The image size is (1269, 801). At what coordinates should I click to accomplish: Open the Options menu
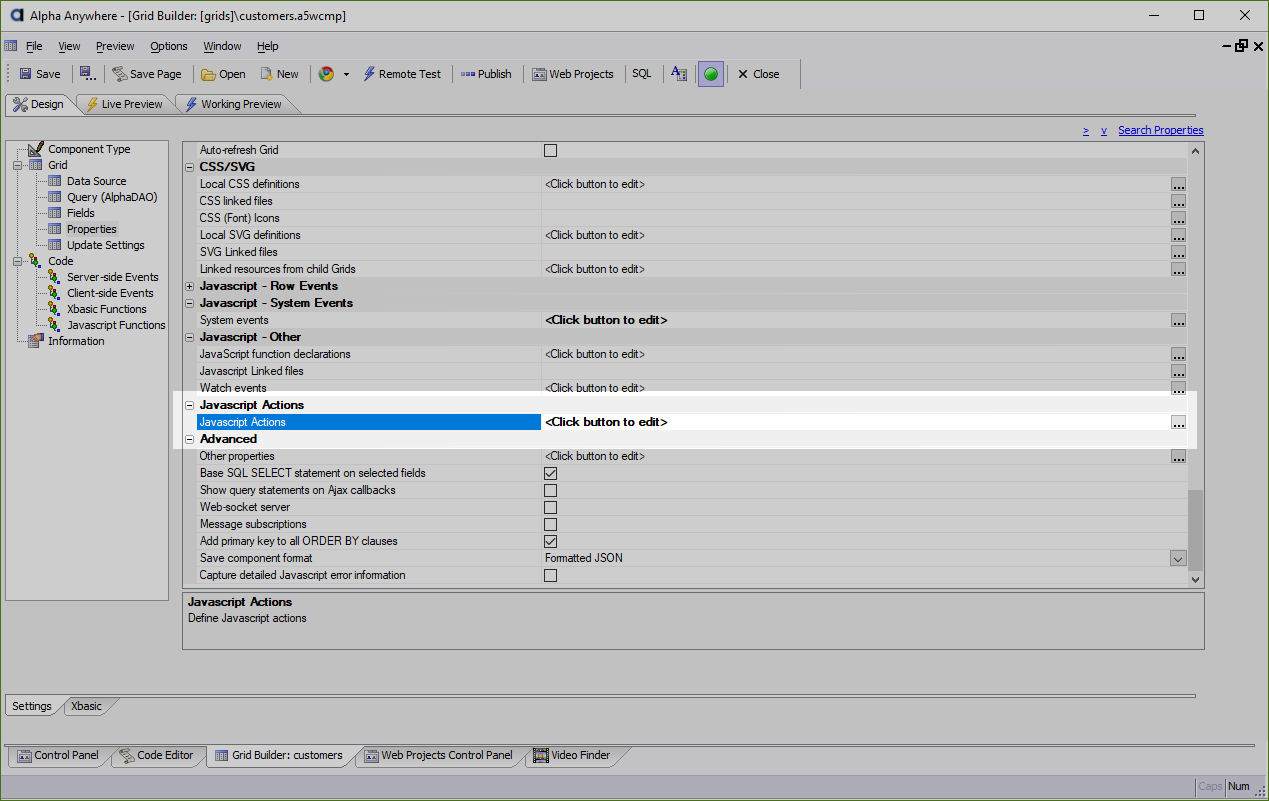(x=169, y=46)
